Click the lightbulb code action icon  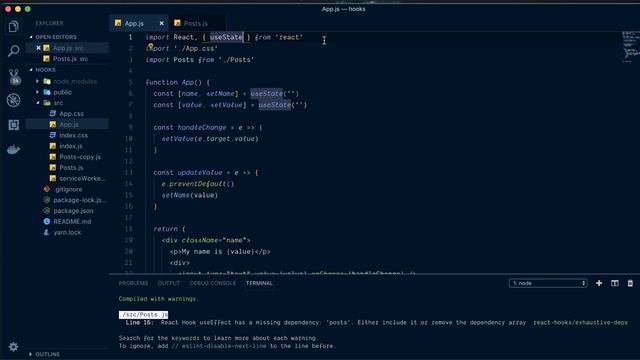[151, 46]
